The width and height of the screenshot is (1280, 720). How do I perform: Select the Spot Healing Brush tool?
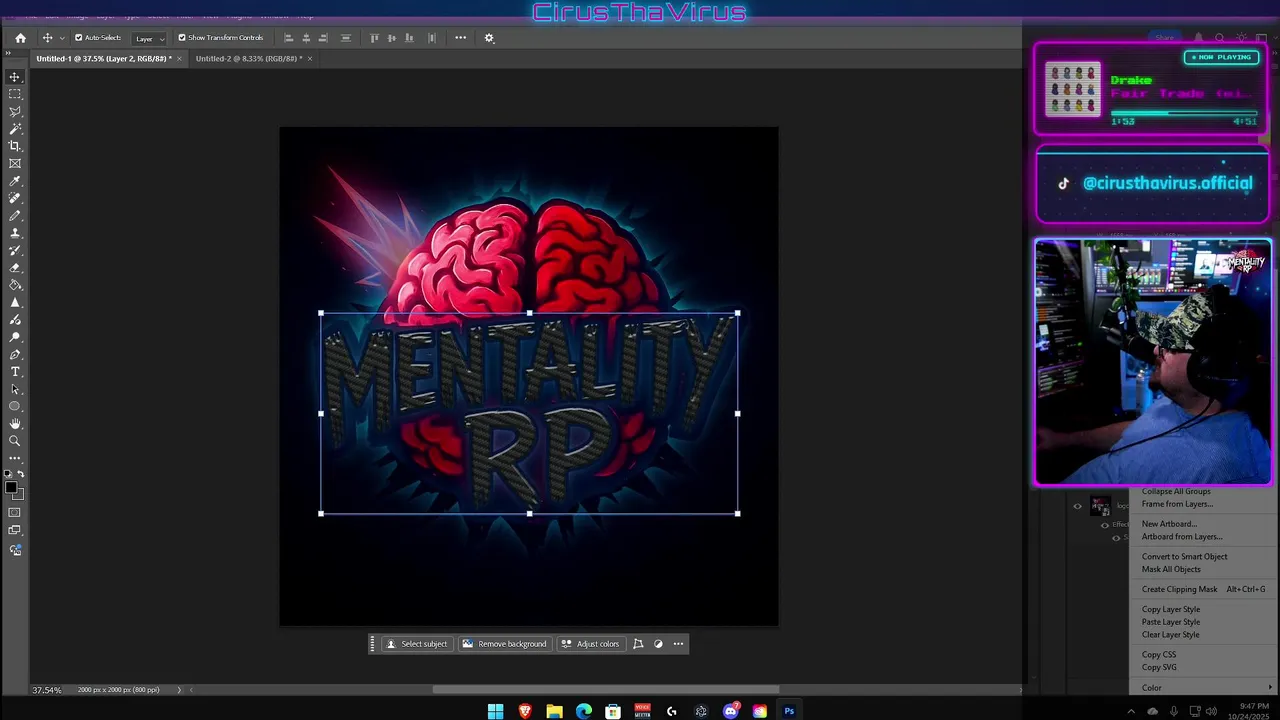tap(15, 198)
